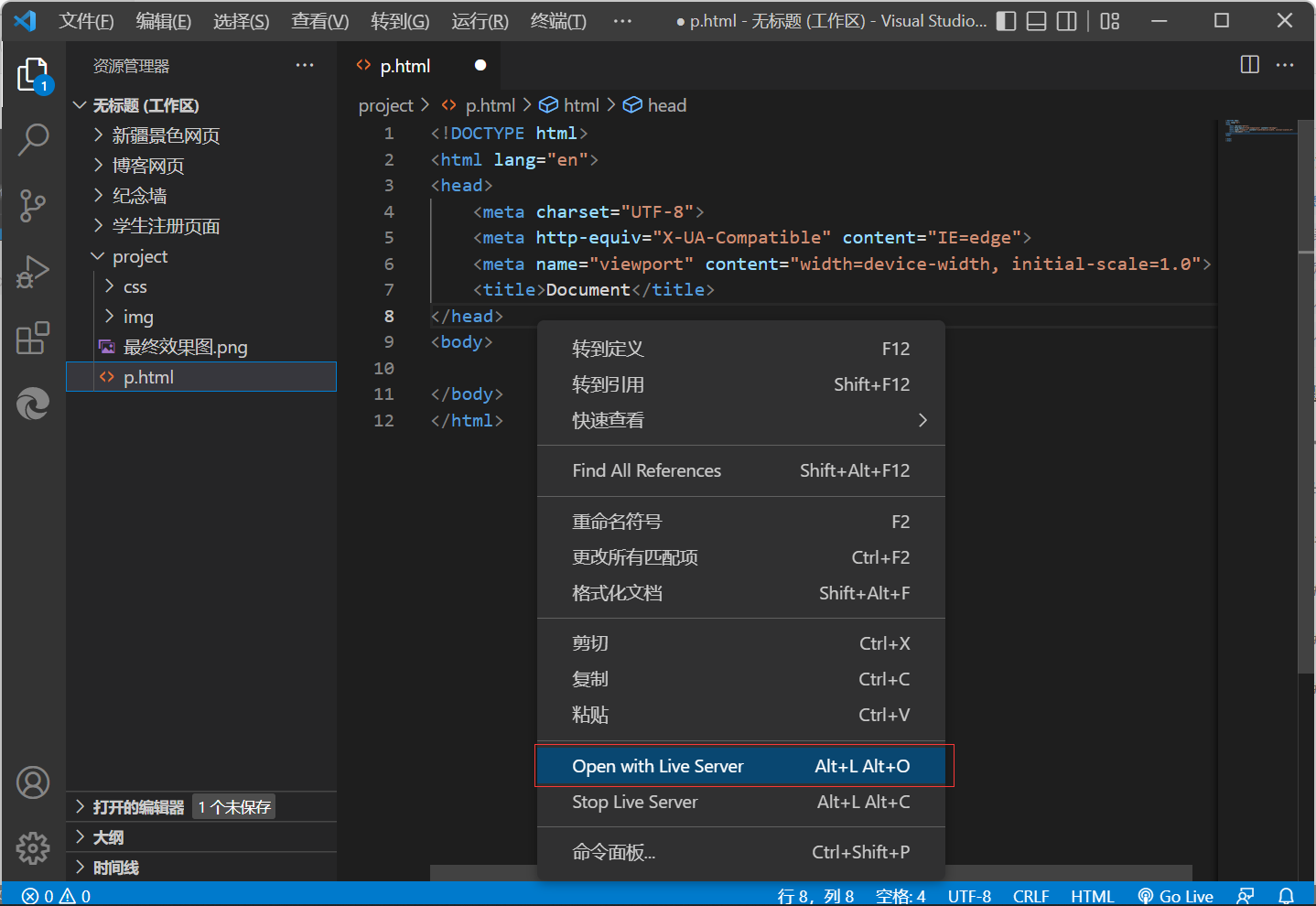Open the 编辑(E) menu
This screenshot has height=906, width=1316.
[164, 21]
